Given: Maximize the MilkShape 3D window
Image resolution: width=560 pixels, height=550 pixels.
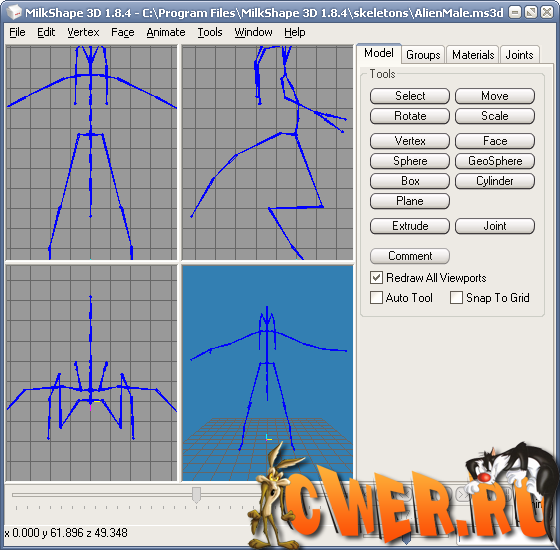Looking at the screenshot, I should tap(531, 13).
